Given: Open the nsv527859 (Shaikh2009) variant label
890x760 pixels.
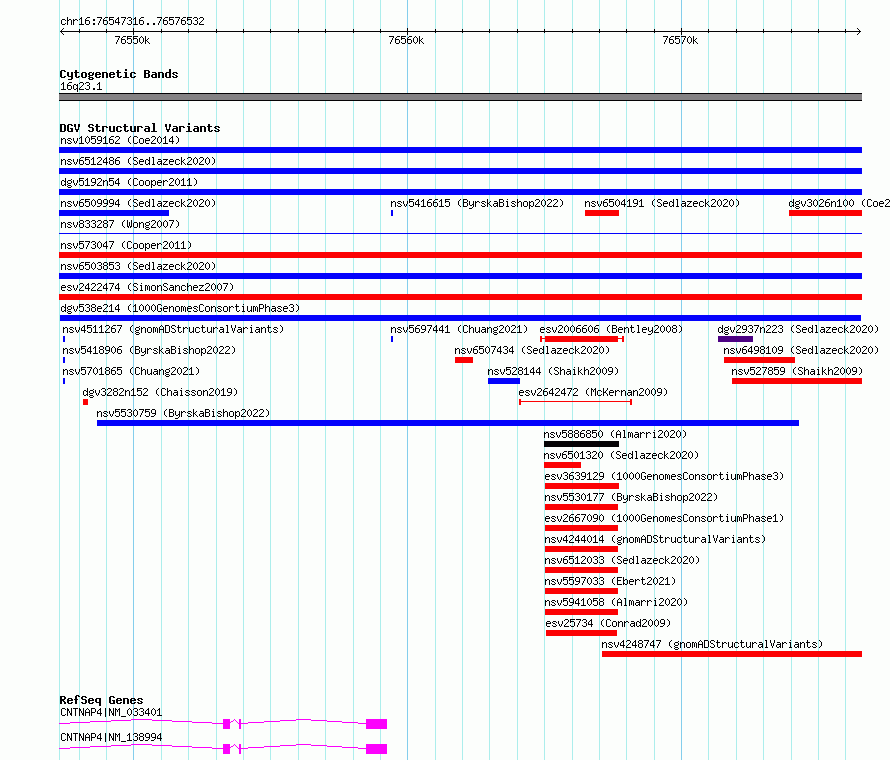Looking at the screenshot, I should click(797, 371).
